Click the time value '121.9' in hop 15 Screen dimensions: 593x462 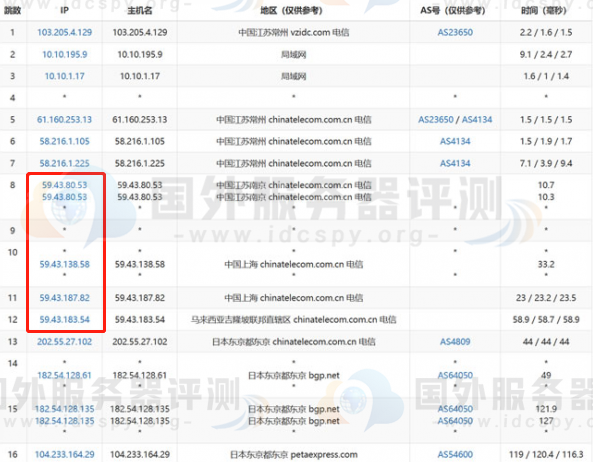pyautogui.click(x=546, y=409)
